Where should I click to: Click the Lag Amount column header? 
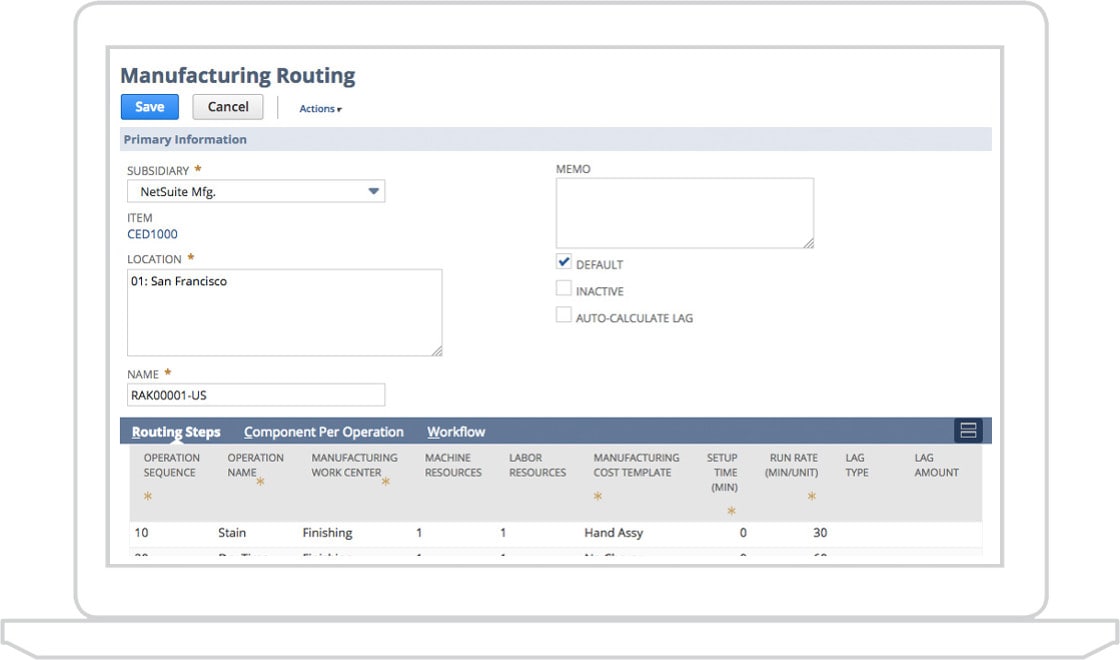pyautogui.click(x=936, y=465)
